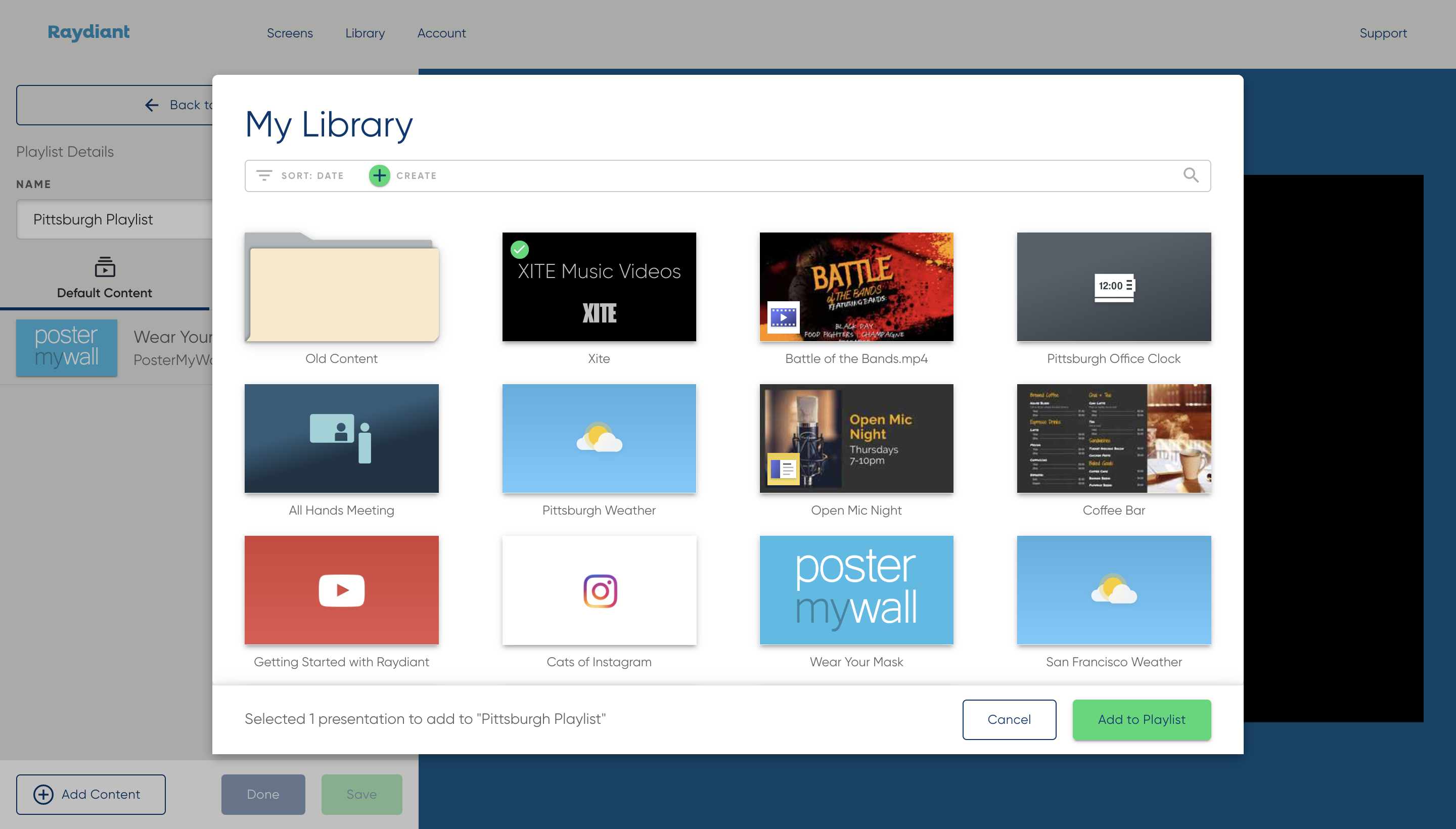Click the "Old Content" folder label
Image resolution: width=1456 pixels, height=829 pixels.
coord(341,358)
